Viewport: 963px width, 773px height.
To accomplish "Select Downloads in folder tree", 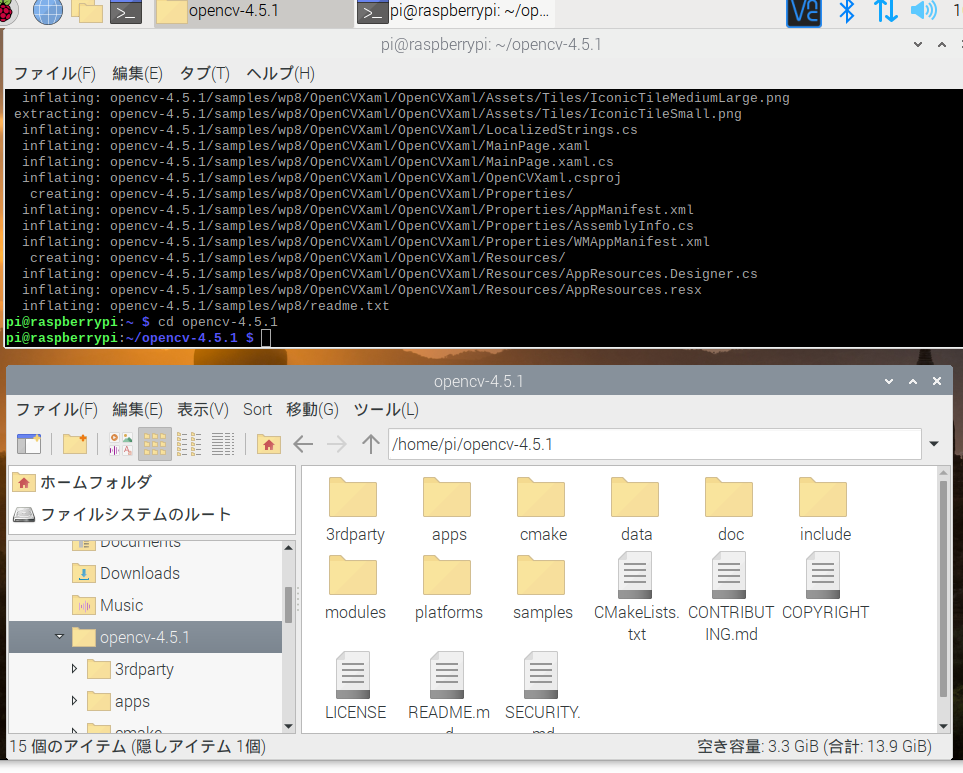I will coord(140,573).
